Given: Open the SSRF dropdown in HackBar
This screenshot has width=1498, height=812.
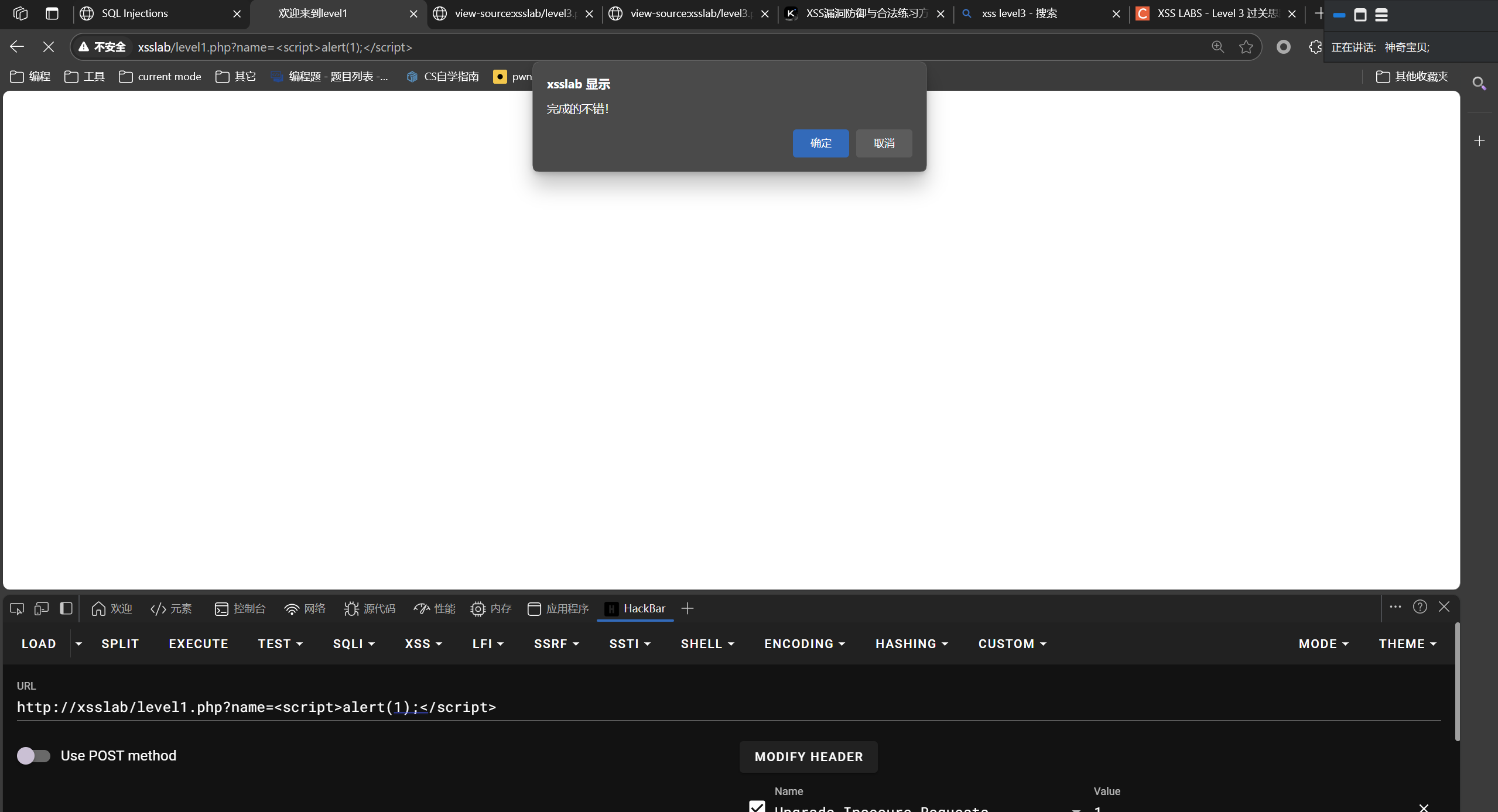Looking at the screenshot, I should [556, 644].
